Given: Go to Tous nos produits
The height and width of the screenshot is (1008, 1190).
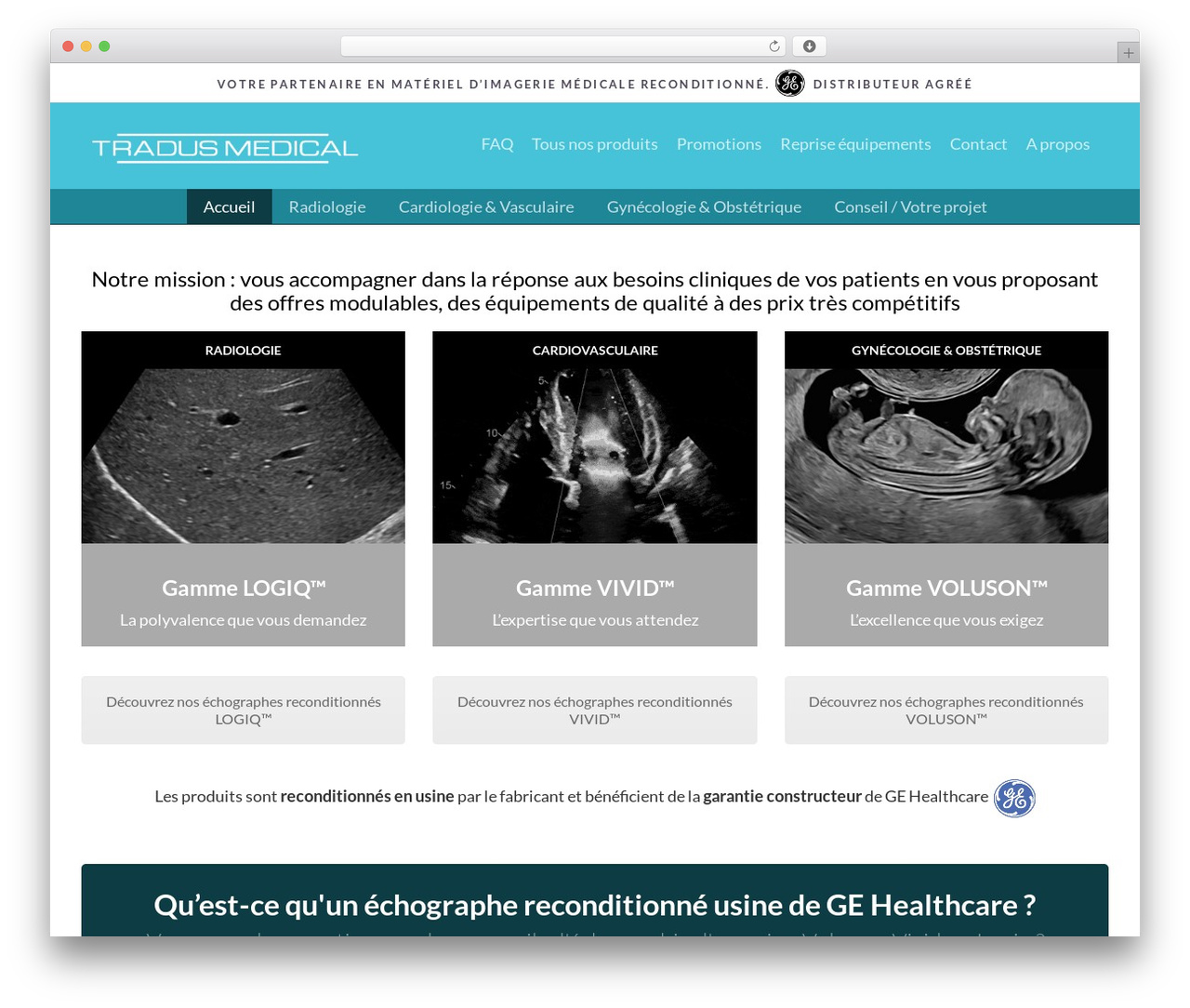Looking at the screenshot, I should click(x=595, y=144).
